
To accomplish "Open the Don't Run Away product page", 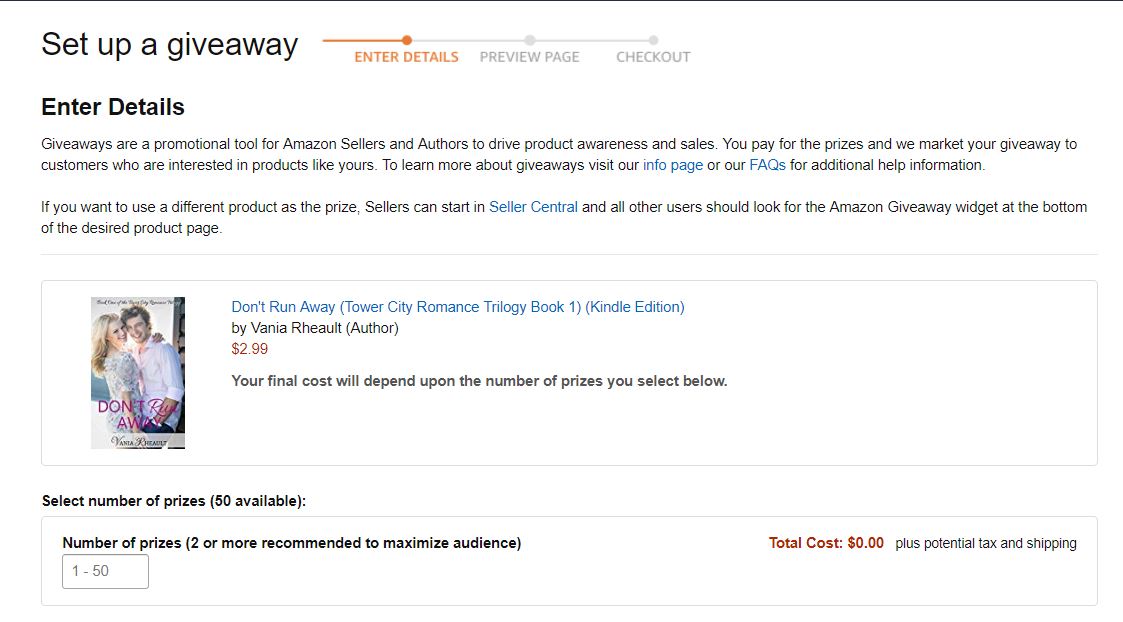I will point(457,306).
